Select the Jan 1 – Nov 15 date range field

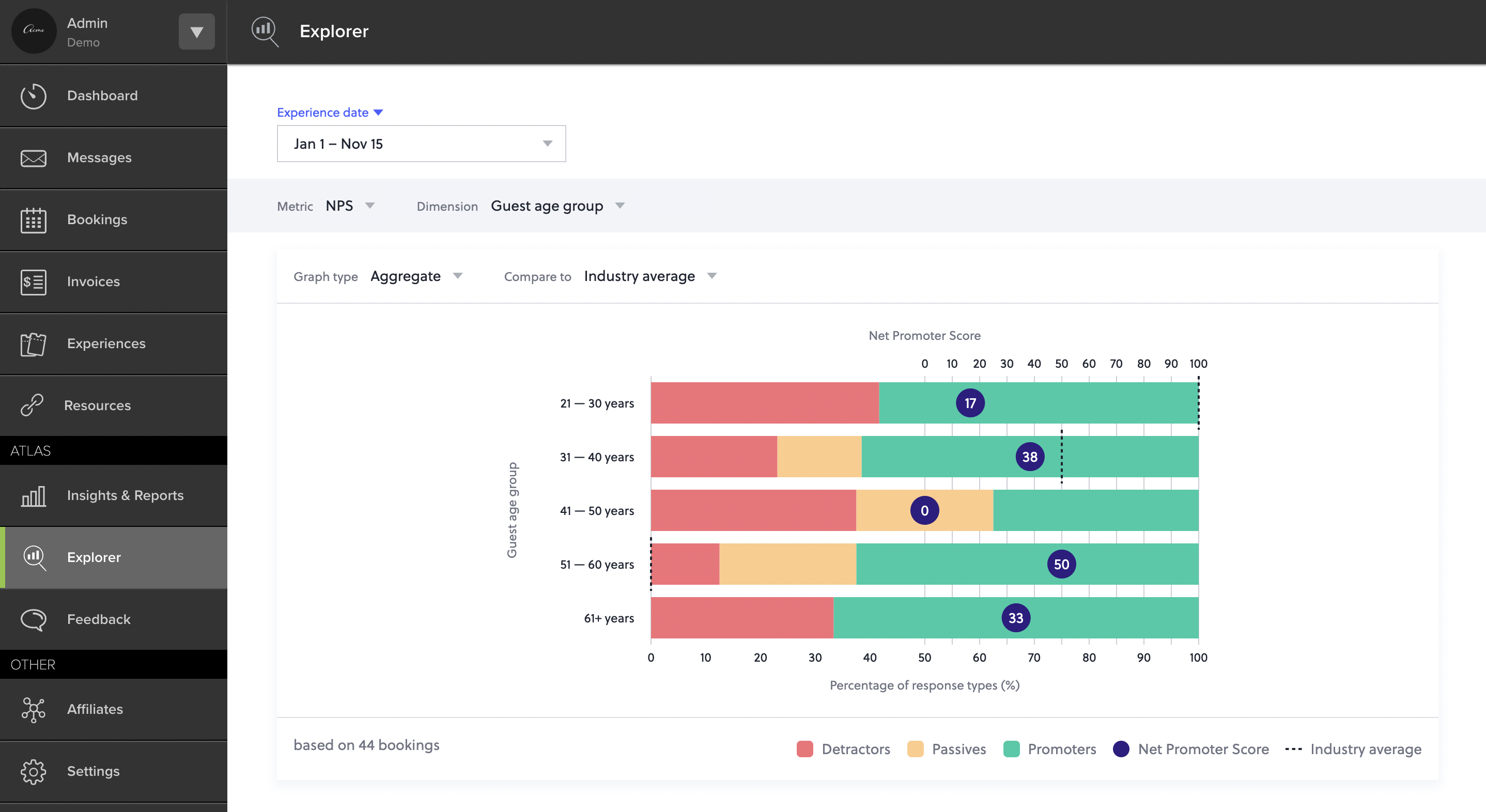(421, 144)
